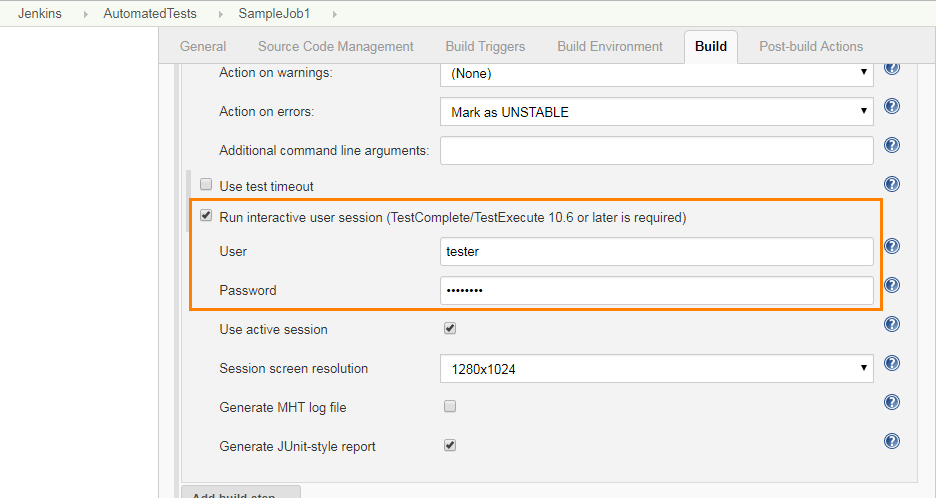Open help for Generate MHT log file
936x498 pixels.
pos(892,402)
